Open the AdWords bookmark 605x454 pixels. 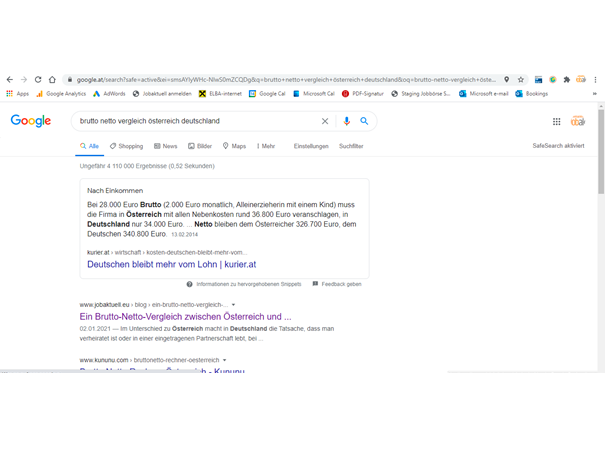[x=109, y=94]
